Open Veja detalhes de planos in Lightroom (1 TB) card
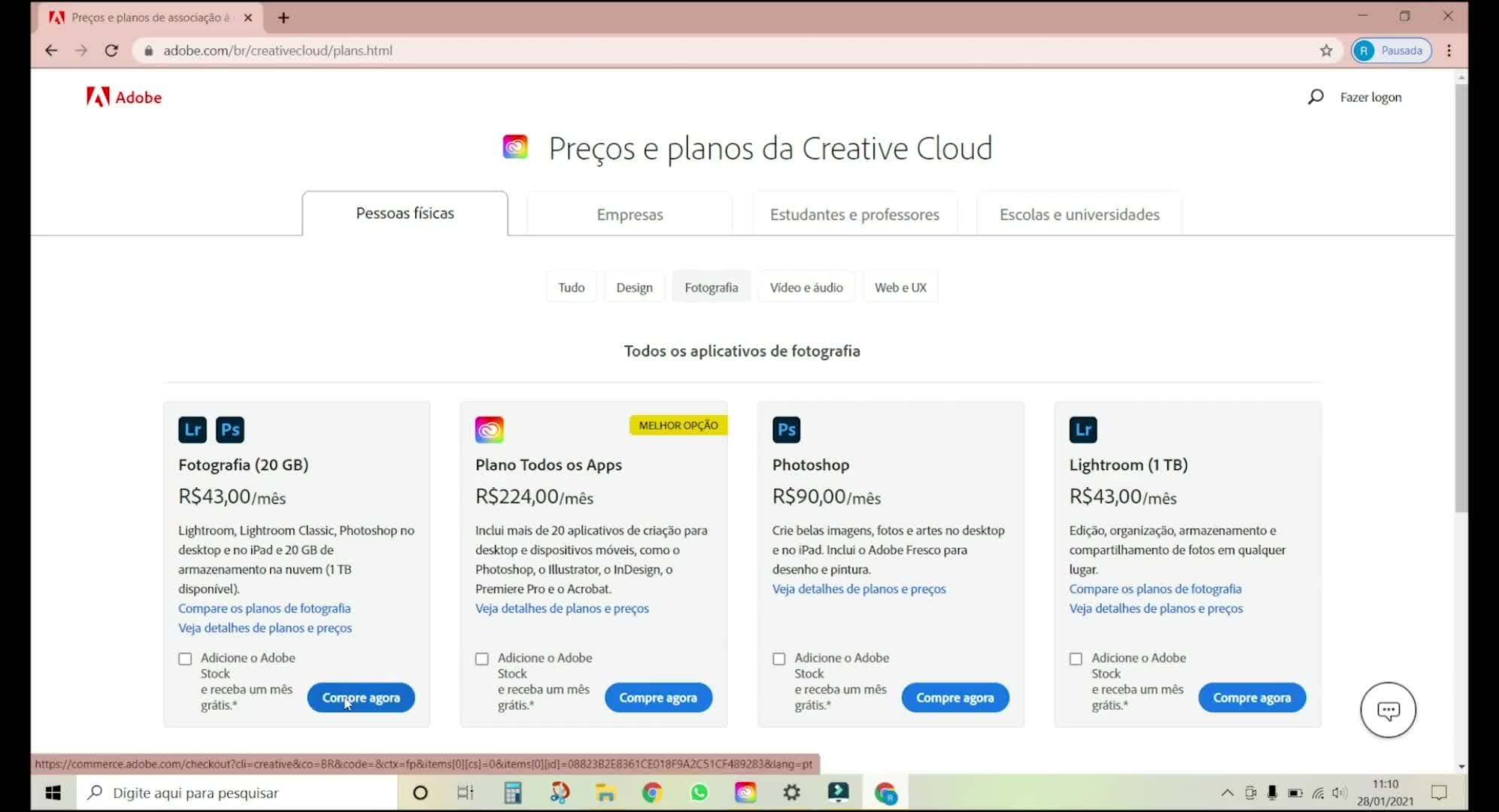The width and height of the screenshot is (1499, 812). click(x=1156, y=608)
